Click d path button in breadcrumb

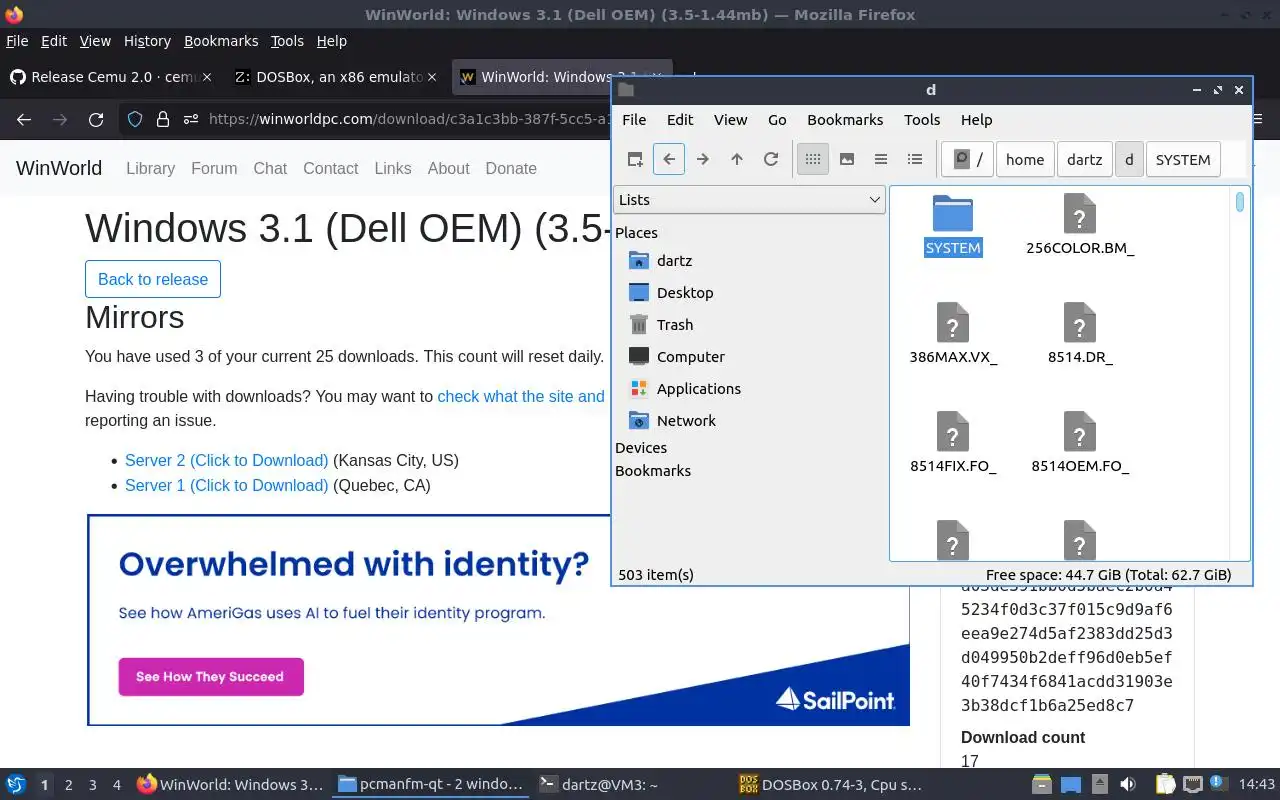(1129, 160)
